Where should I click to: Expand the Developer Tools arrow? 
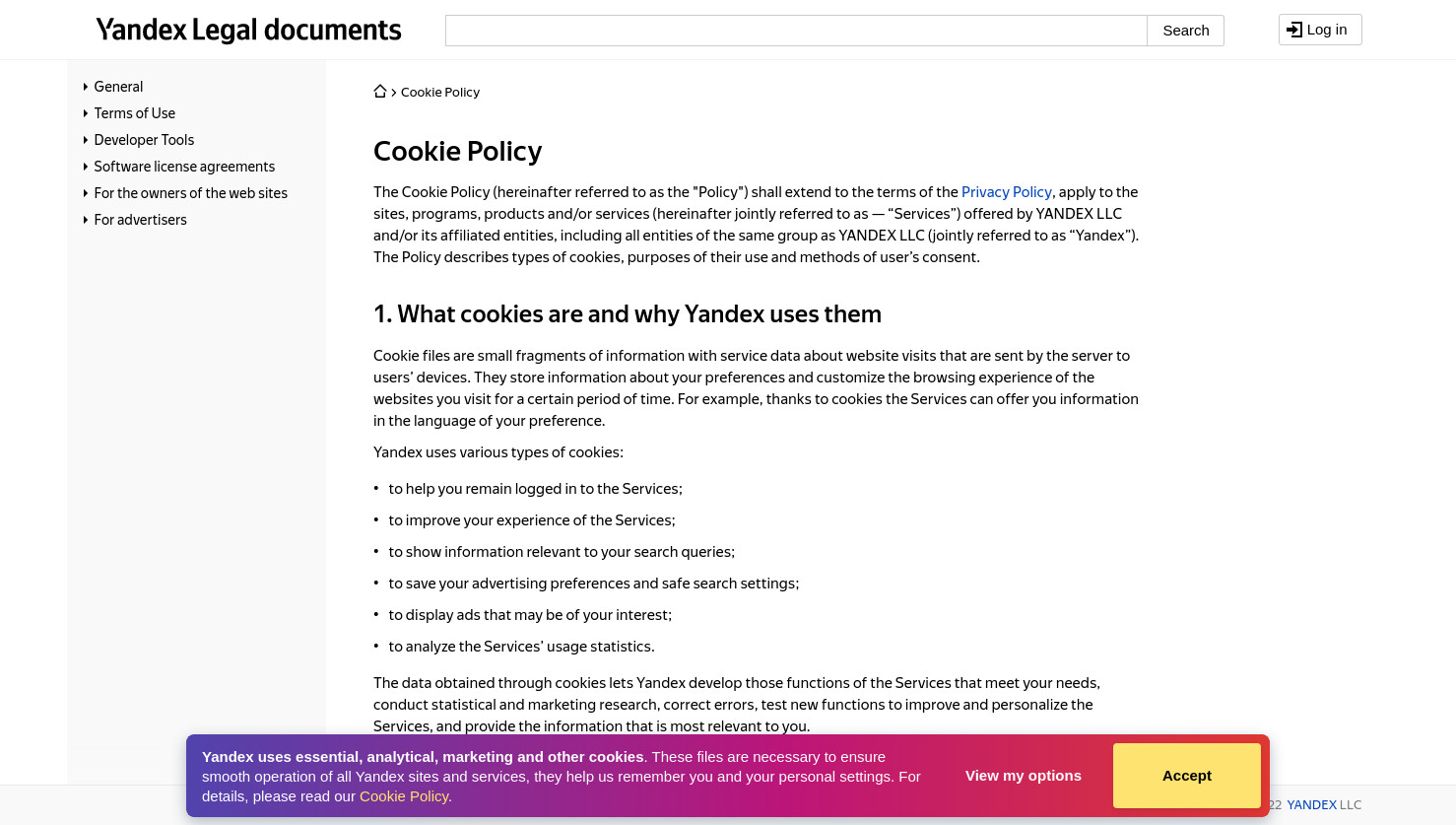(86, 140)
